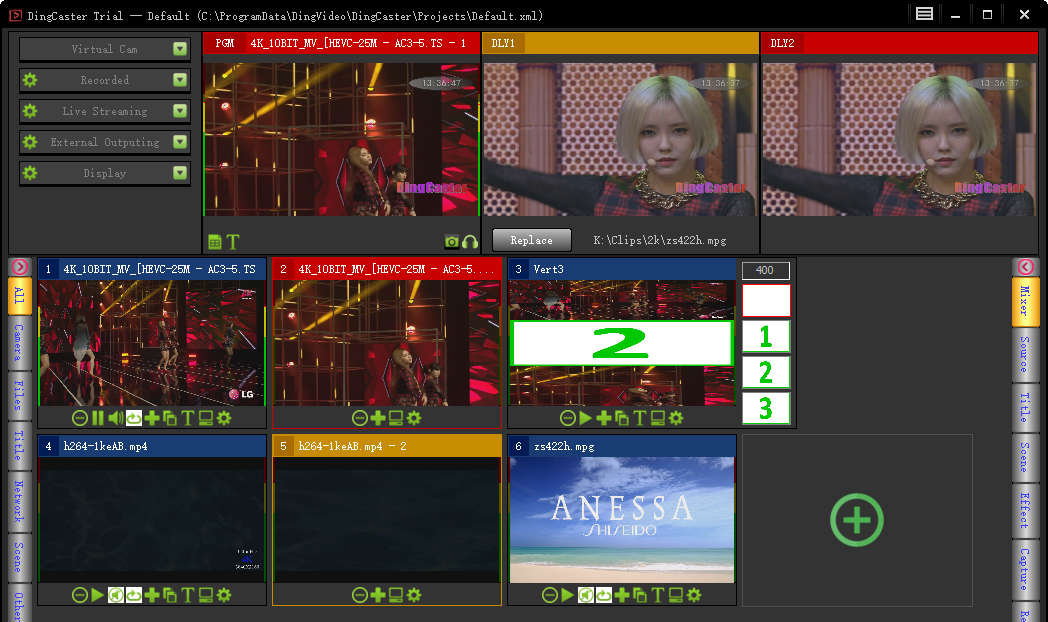Open settings gear for source 6
The image size is (1048, 622).
click(694, 595)
